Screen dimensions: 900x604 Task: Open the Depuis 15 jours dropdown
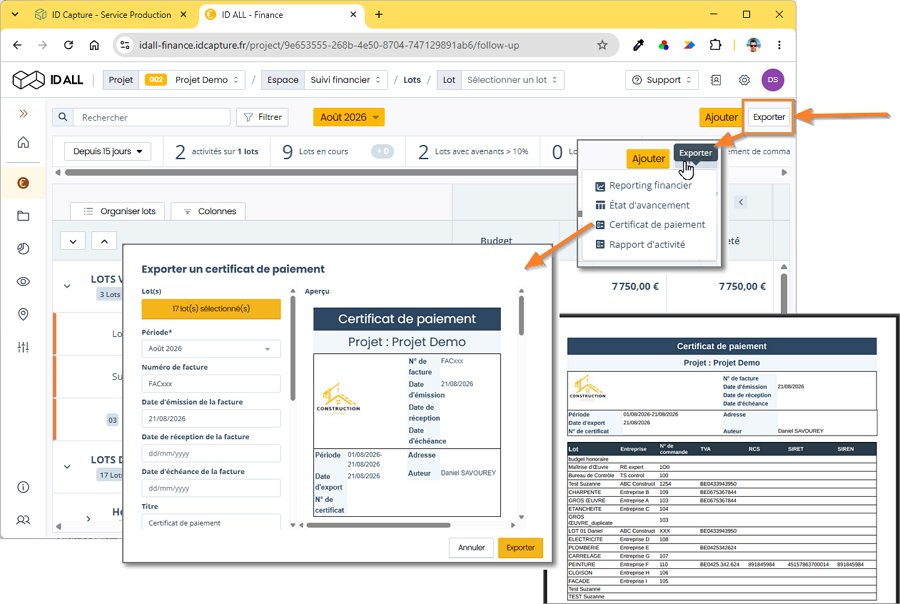coord(107,152)
